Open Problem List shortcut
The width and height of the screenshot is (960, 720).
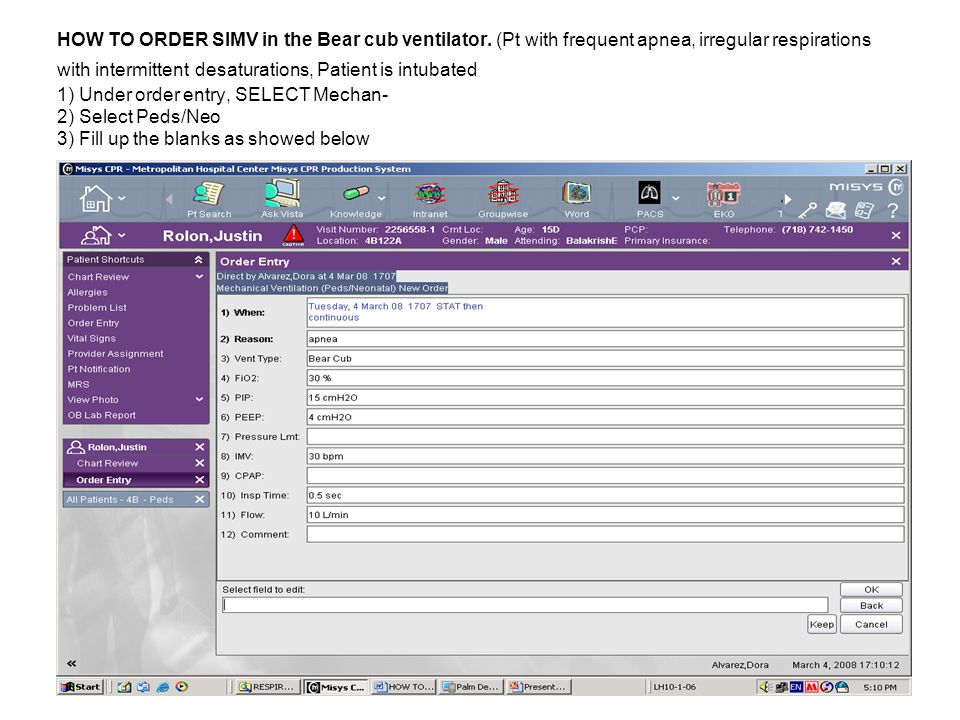coord(97,308)
